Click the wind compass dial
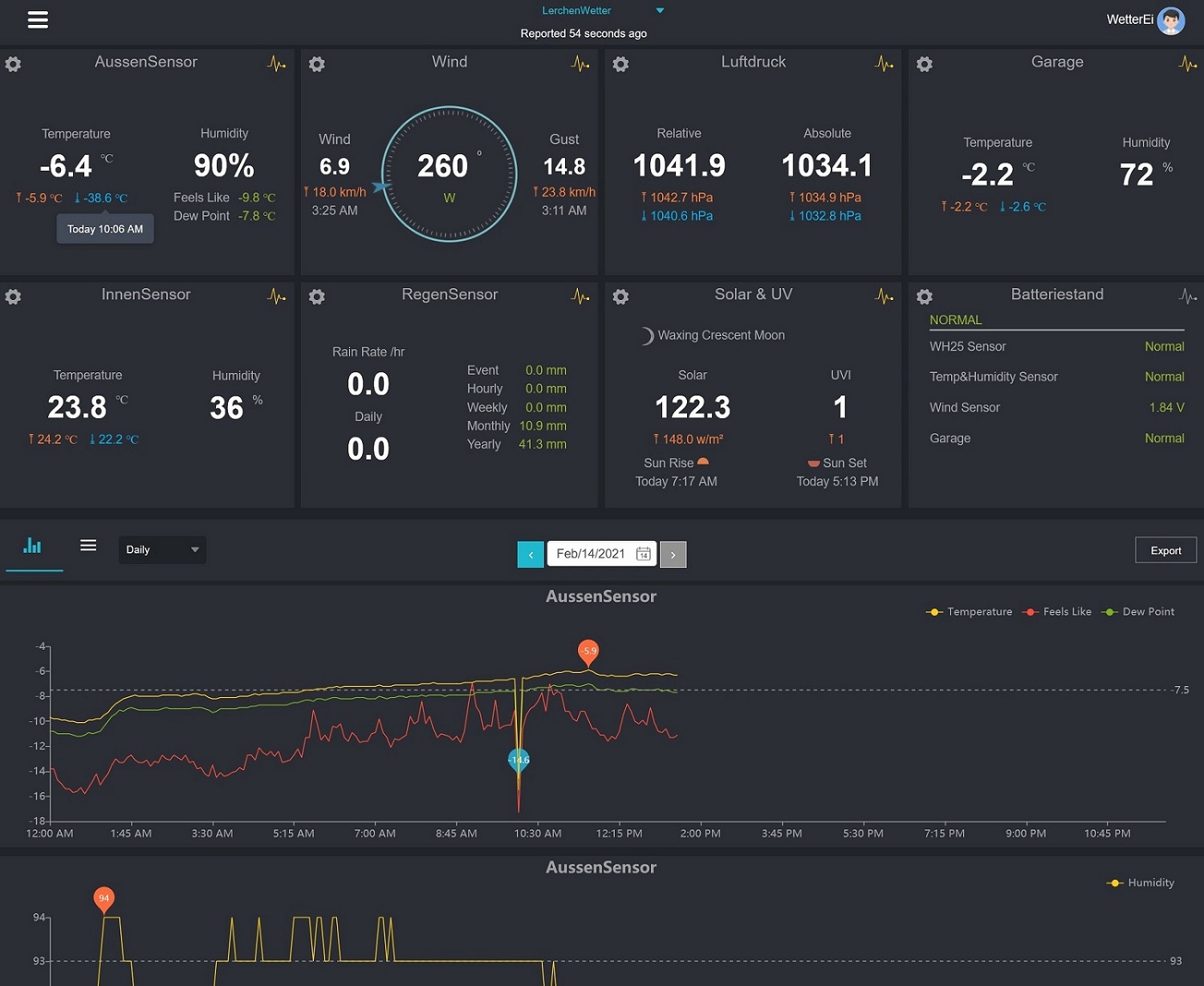This screenshot has width=1204, height=986. point(449,173)
